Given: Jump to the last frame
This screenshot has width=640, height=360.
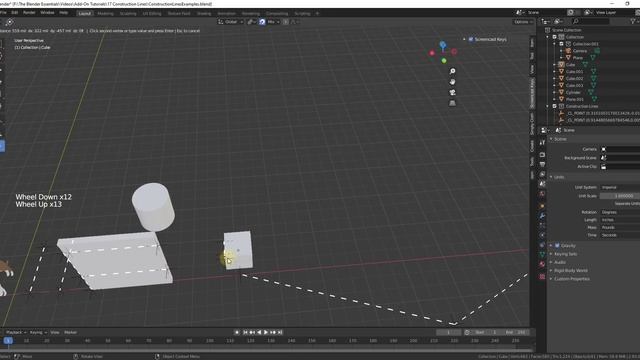Looking at the screenshot, I should [x=280, y=332].
